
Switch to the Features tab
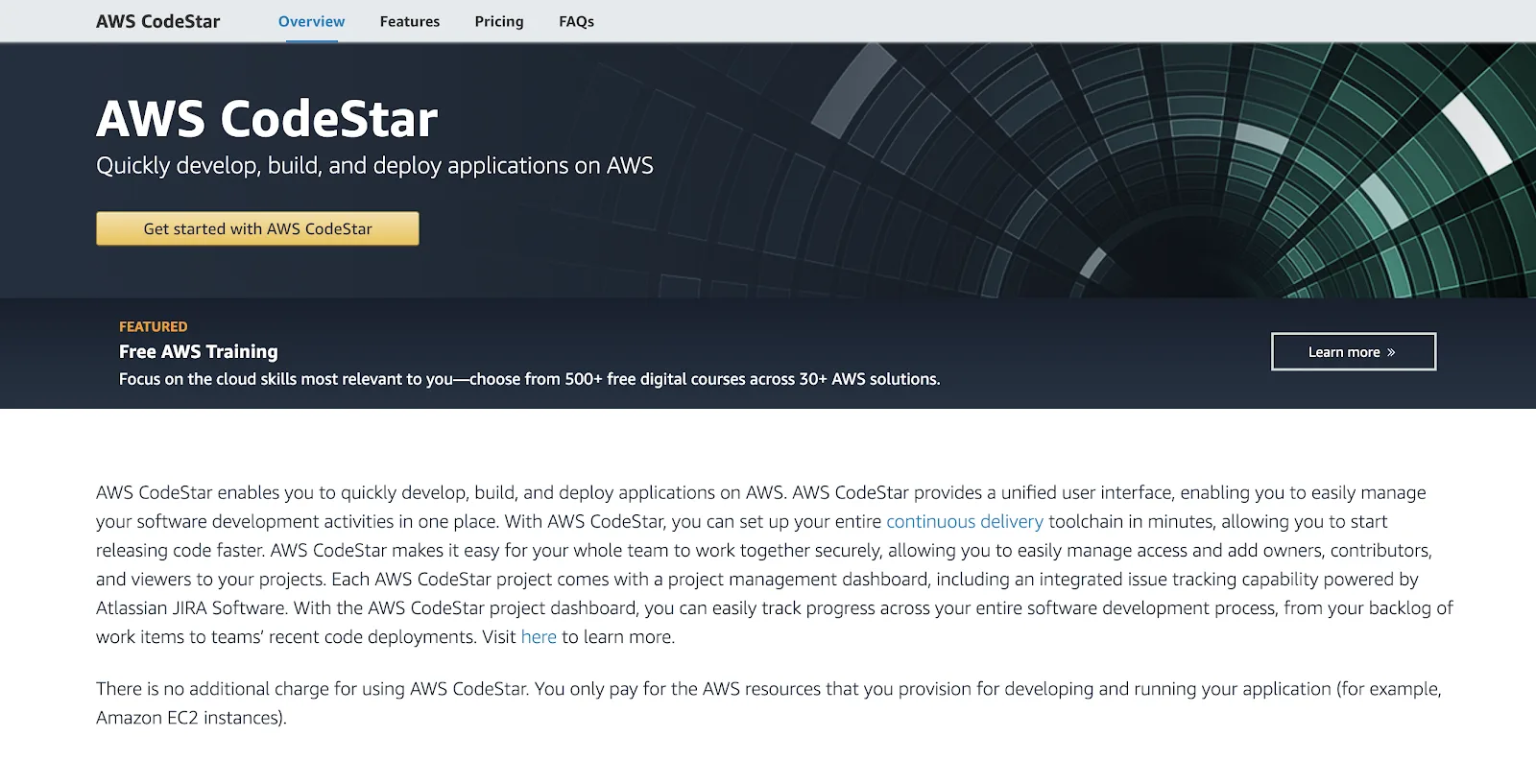click(410, 21)
